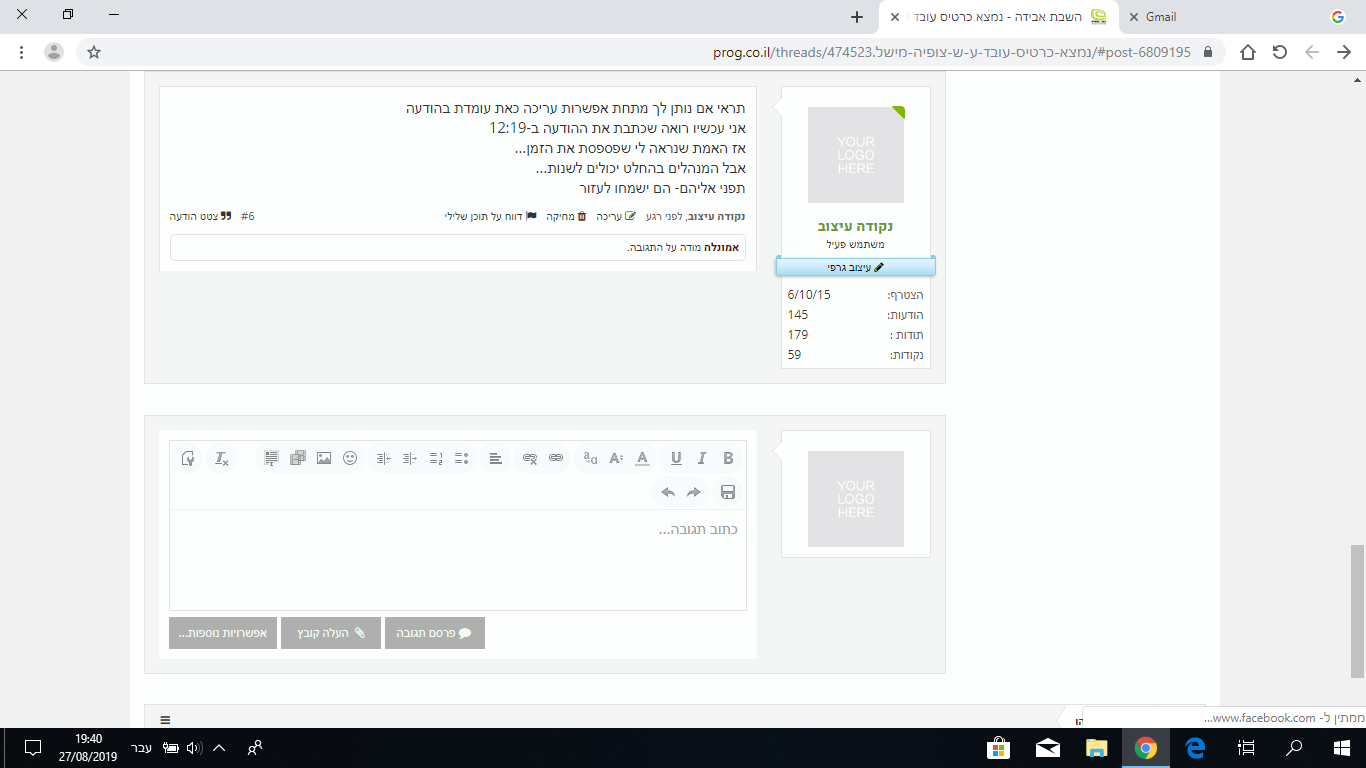Open the text alignment dropdown
The width and height of the screenshot is (1366, 768).
tap(496, 458)
